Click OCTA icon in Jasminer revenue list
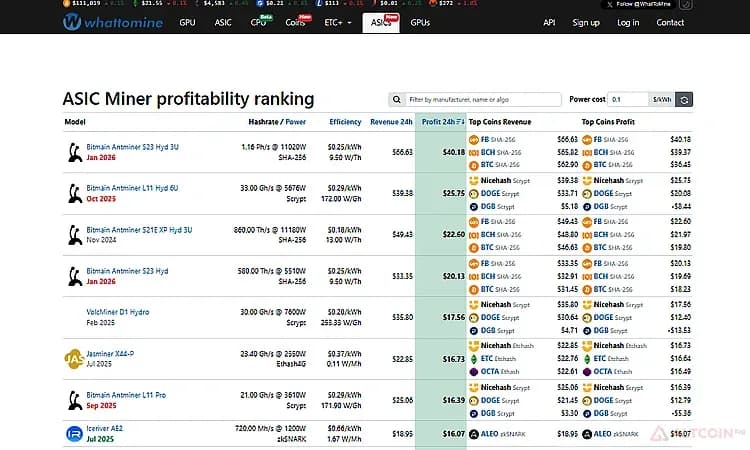The width and height of the screenshot is (750, 450). pyautogui.click(x=474, y=372)
